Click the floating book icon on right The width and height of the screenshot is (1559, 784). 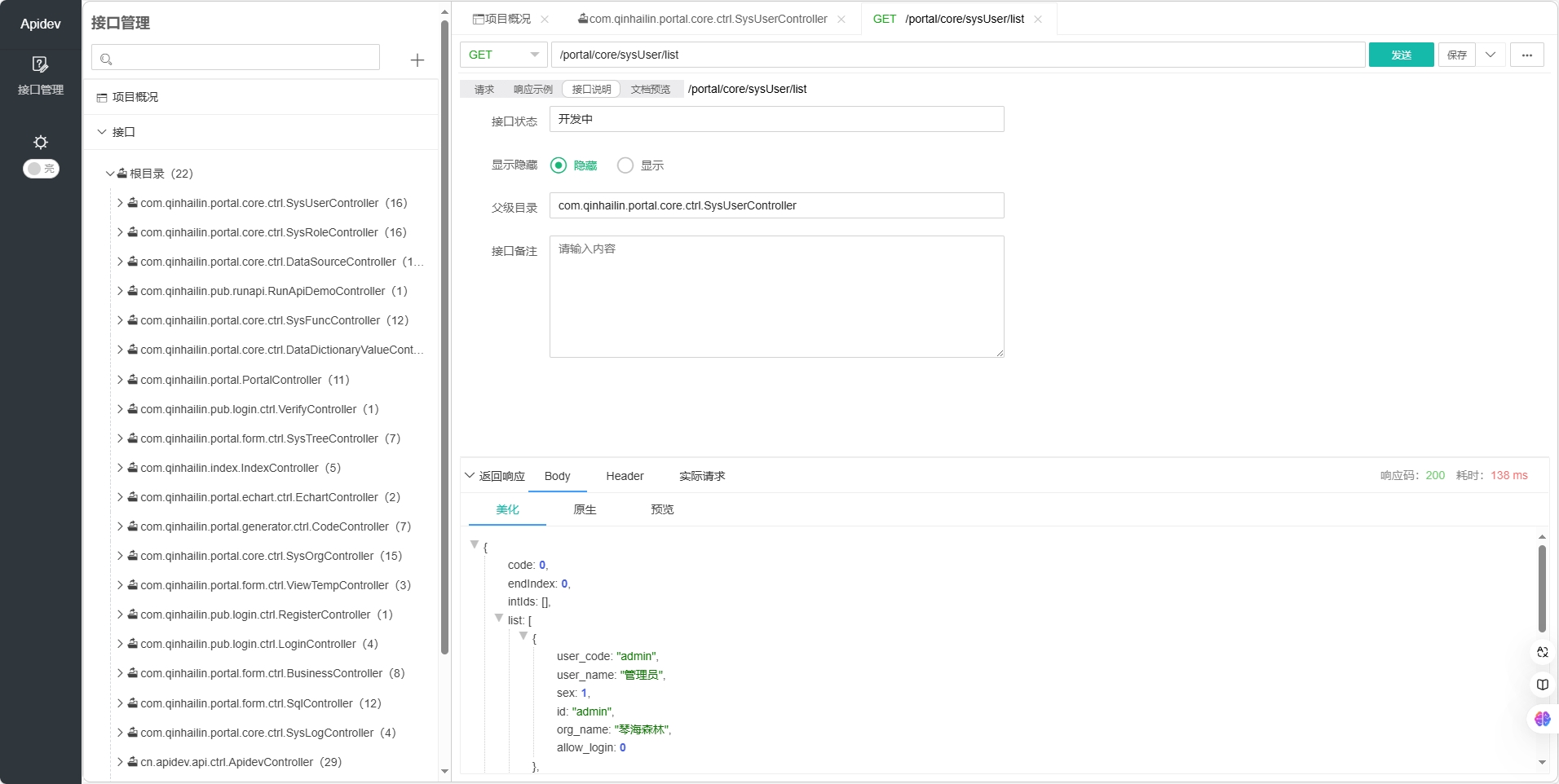pos(1542,685)
